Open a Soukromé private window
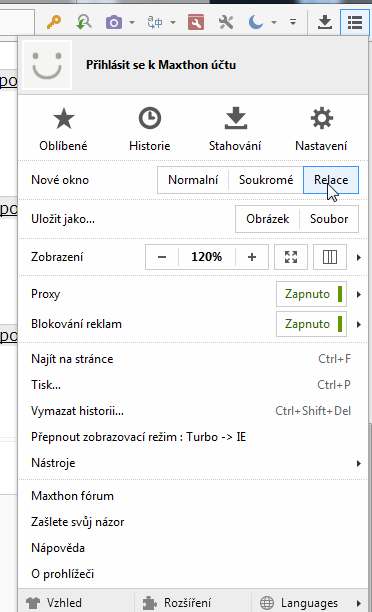This screenshot has height=612, width=372. [x=266, y=180]
